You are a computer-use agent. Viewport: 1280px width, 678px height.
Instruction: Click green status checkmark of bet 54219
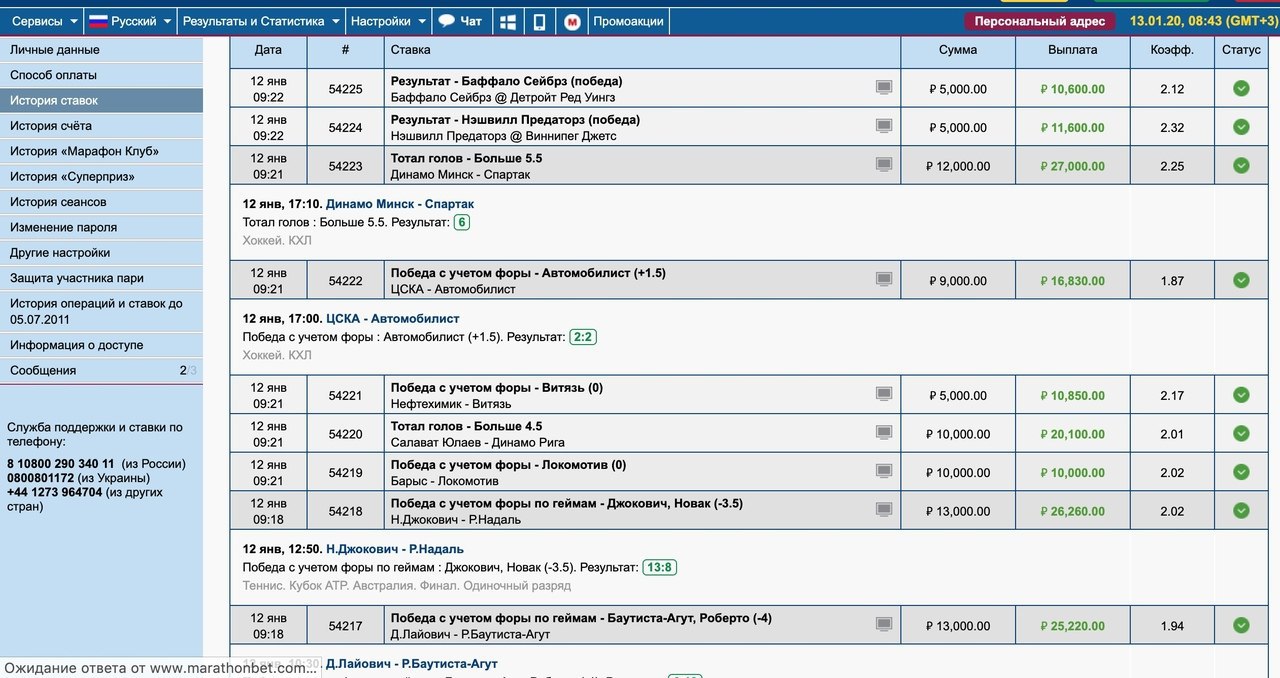[1241, 472]
